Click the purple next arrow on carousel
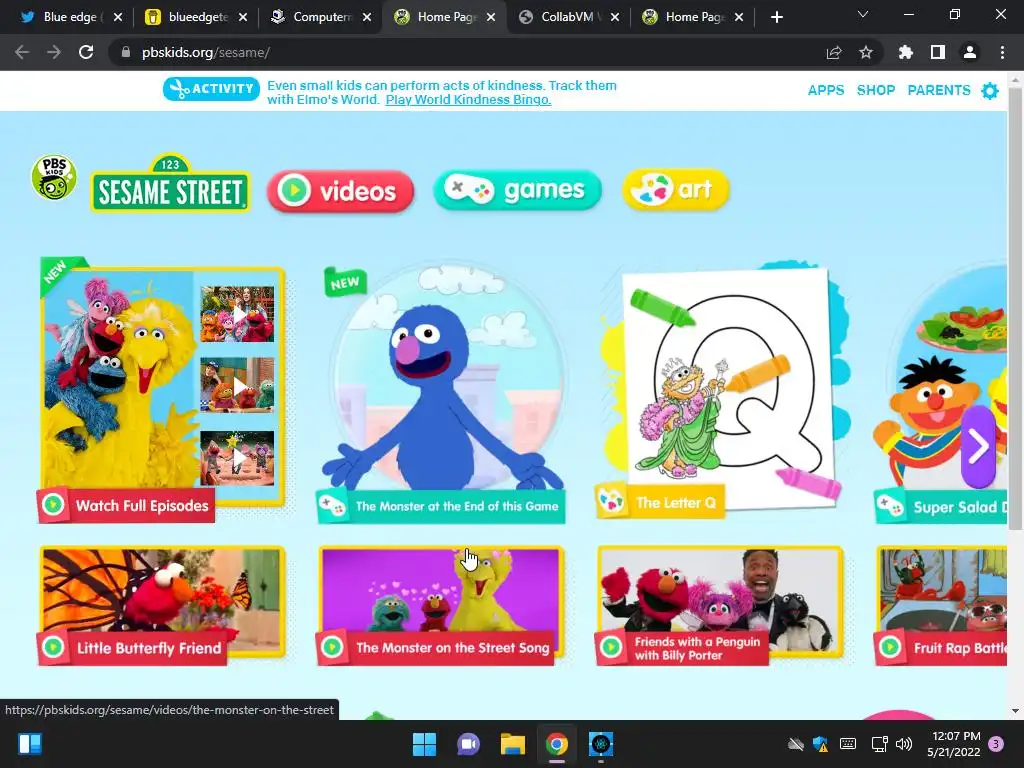Image resolution: width=1024 pixels, height=768 pixels. 978,447
